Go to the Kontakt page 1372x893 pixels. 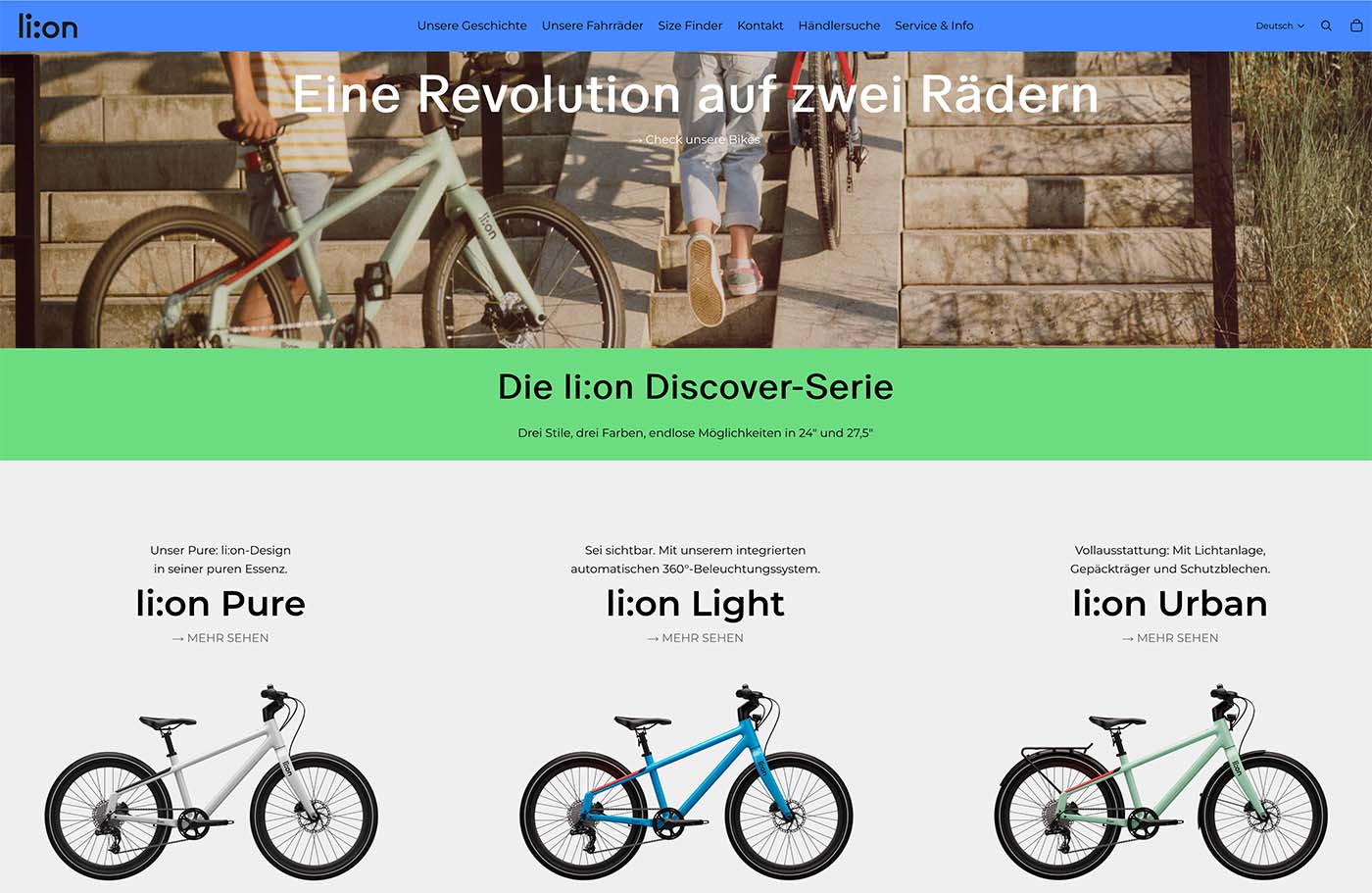pos(760,25)
